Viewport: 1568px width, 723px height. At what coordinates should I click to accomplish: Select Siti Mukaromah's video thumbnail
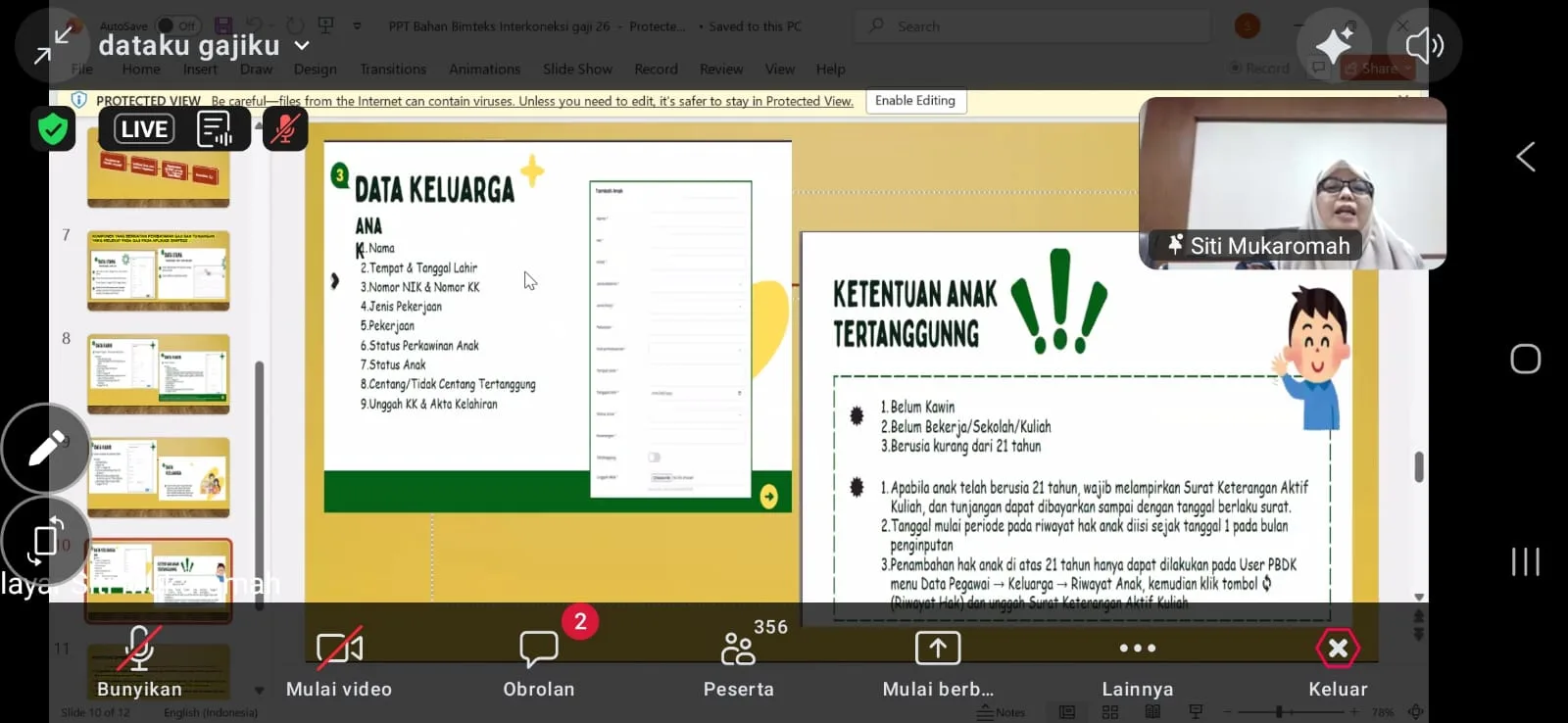click(x=1293, y=183)
